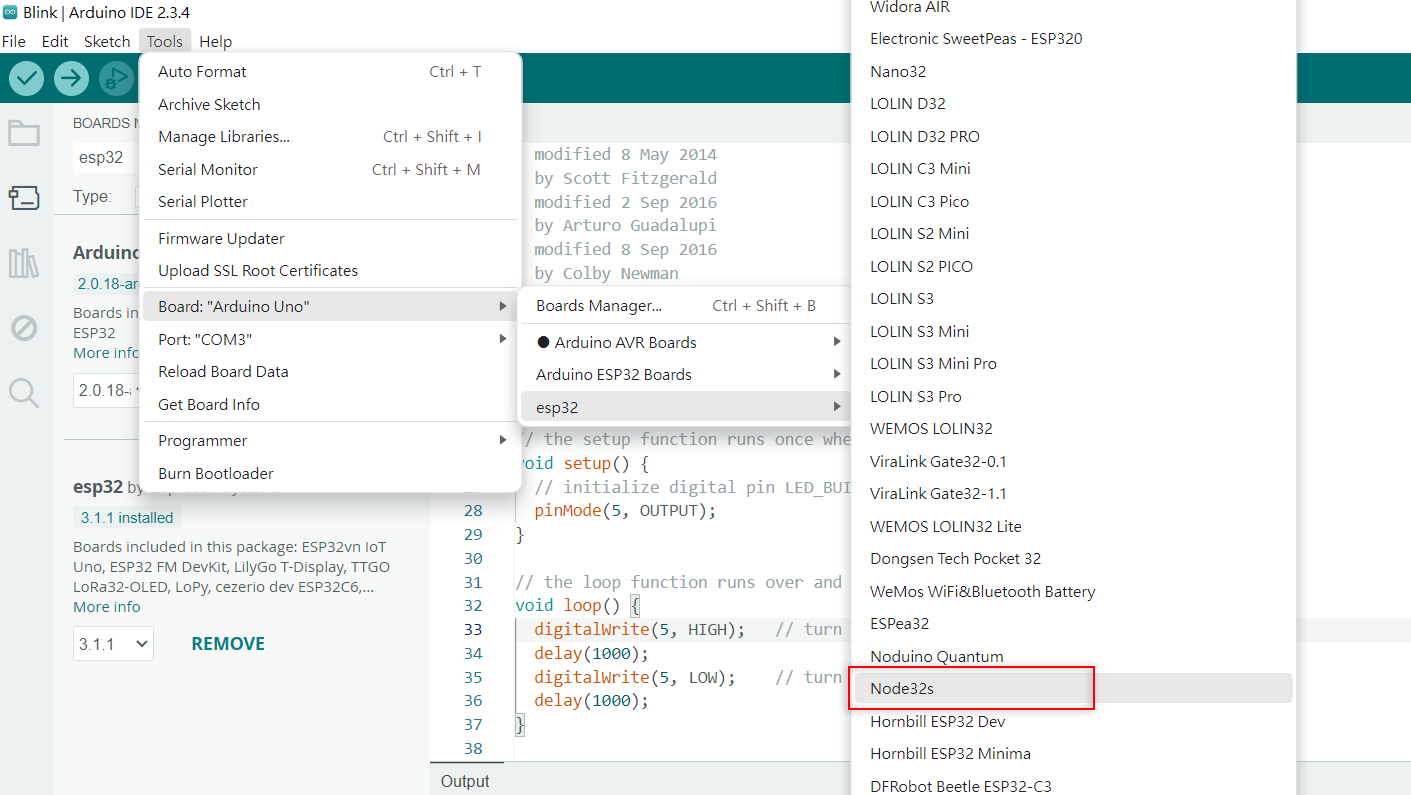Image resolution: width=1411 pixels, height=795 pixels.
Task: Select the Node32s board
Action: pyautogui.click(x=1071, y=688)
